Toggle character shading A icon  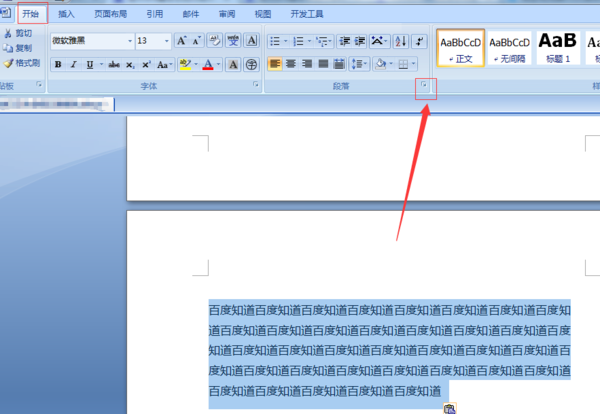233,64
